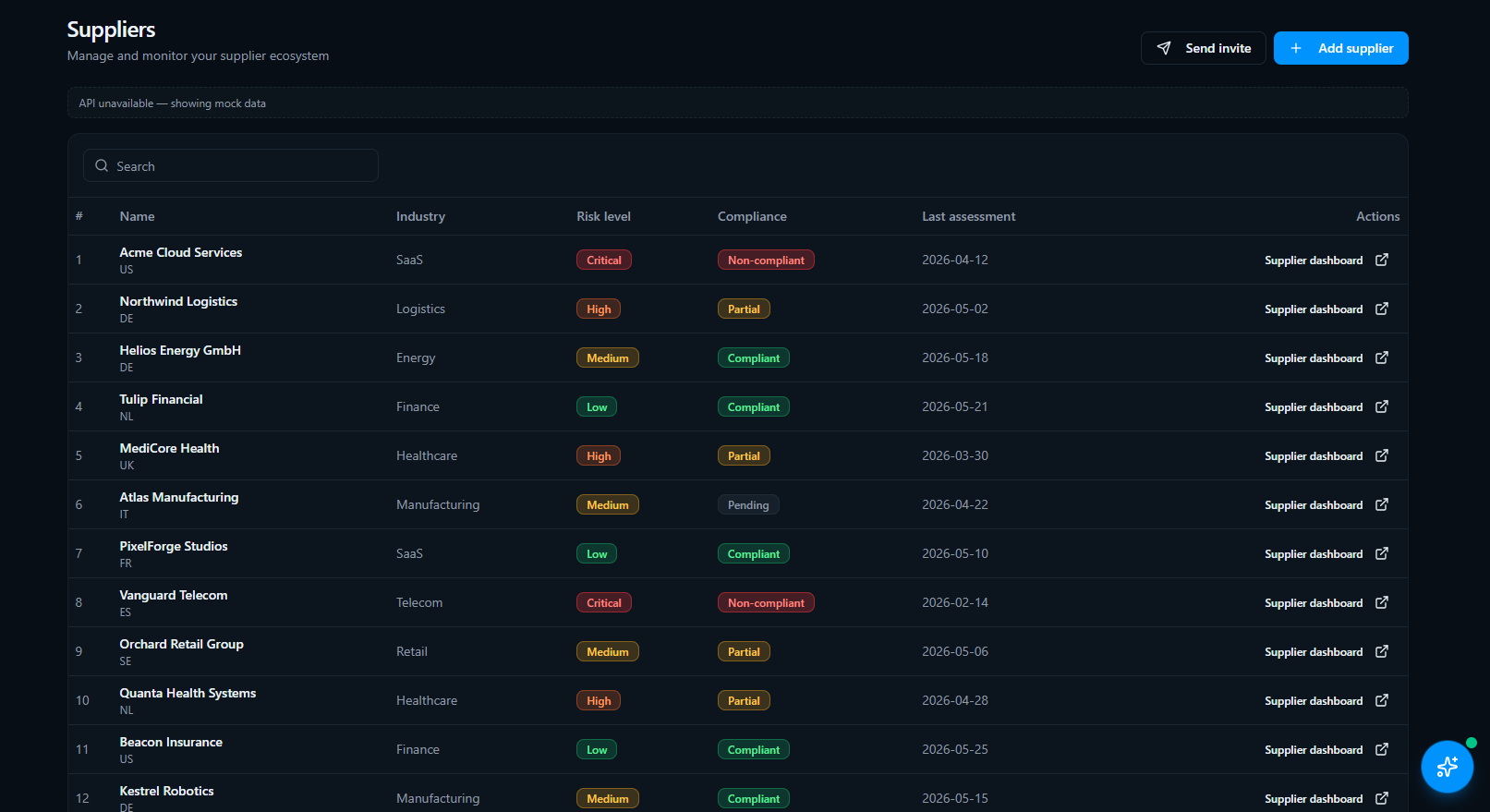Select the Vanguard Telecom name
This screenshot has height=812, width=1490.
(174, 595)
